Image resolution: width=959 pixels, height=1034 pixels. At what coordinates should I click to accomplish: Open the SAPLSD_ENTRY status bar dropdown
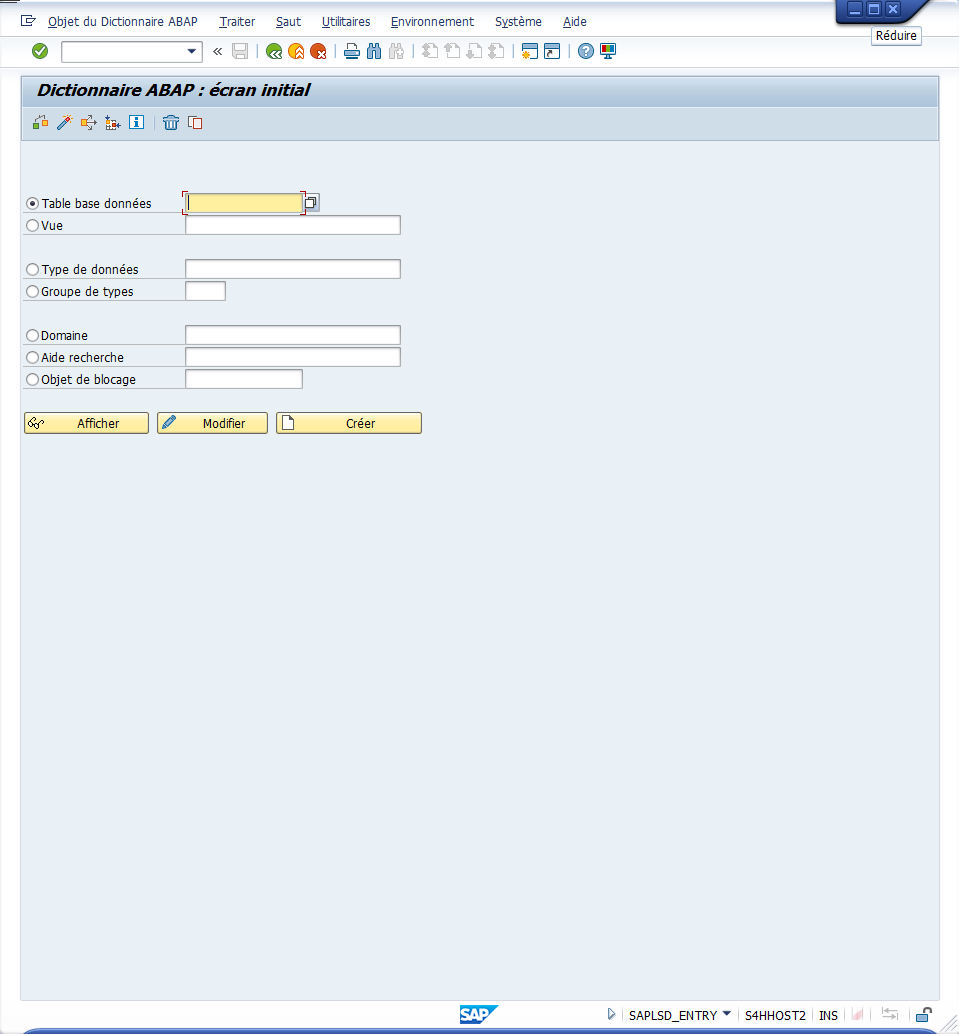tap(726, 1014)
